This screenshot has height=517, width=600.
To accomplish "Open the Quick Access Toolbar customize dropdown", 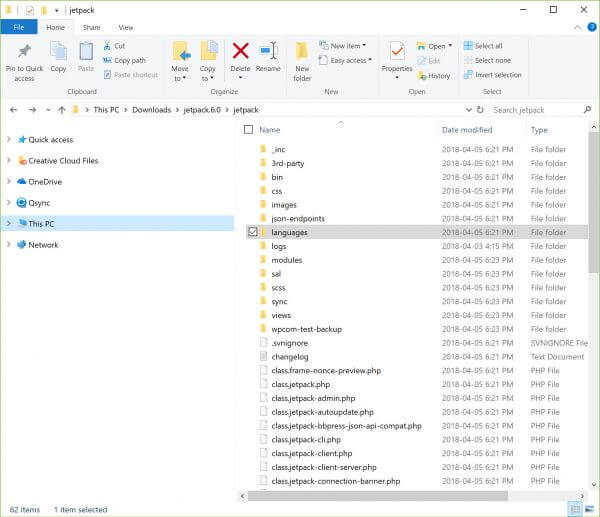I will coord(57,10).
